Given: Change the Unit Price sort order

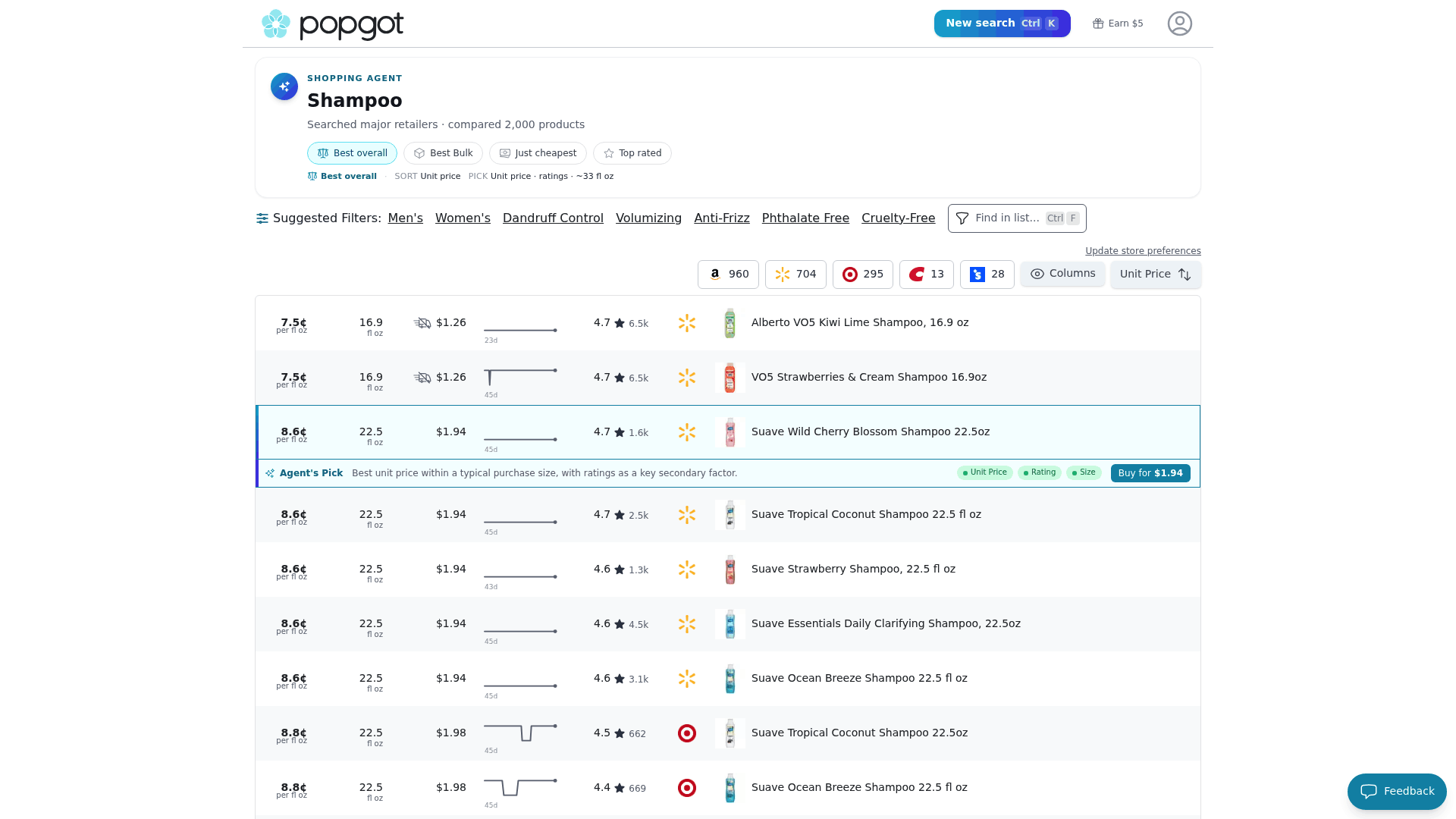Looking at the screenshot, I should point(1156,275).
